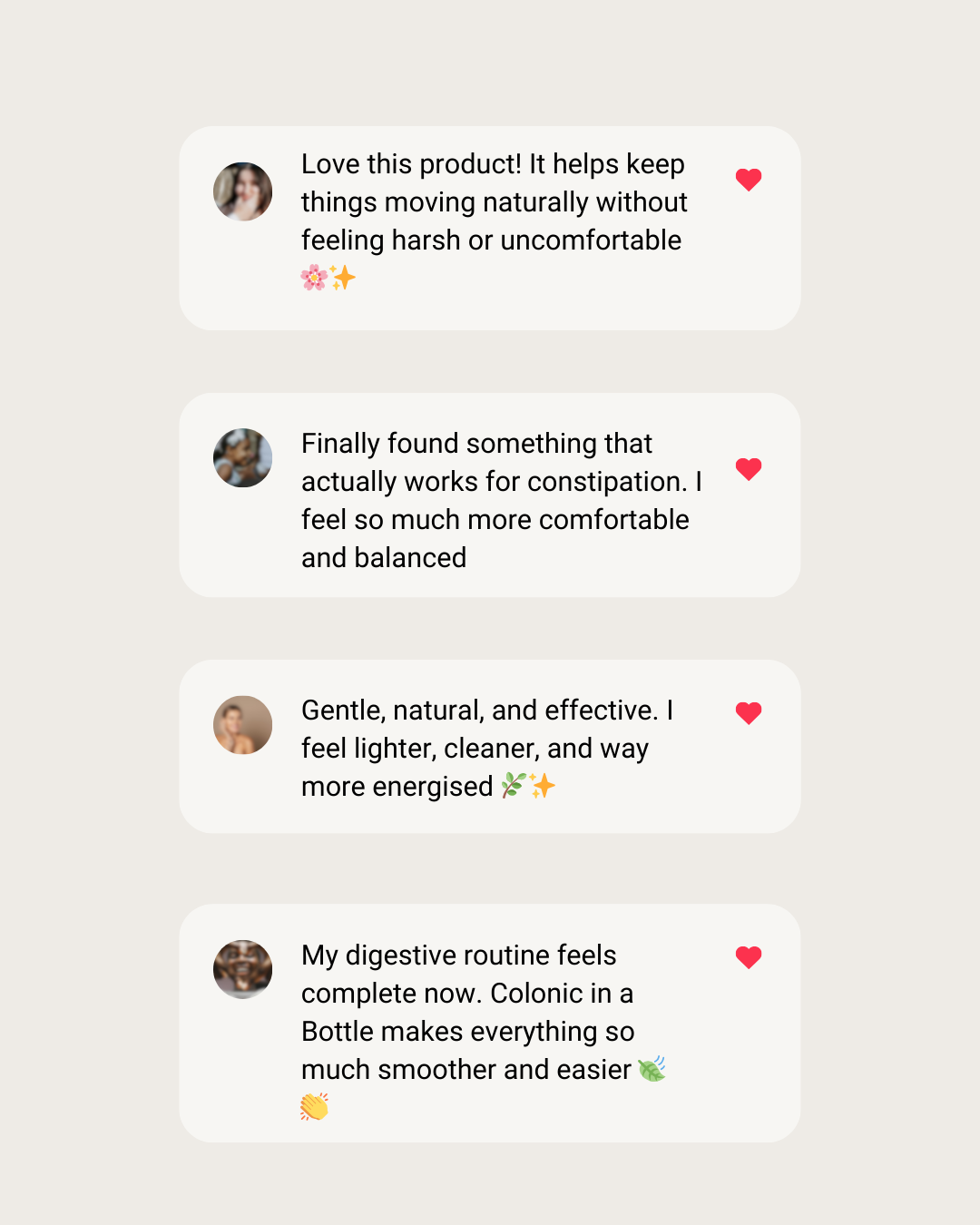980x1225 pixels.
Task: Tap heart beside "My digestive routine" review
Action: click(749, 957)
